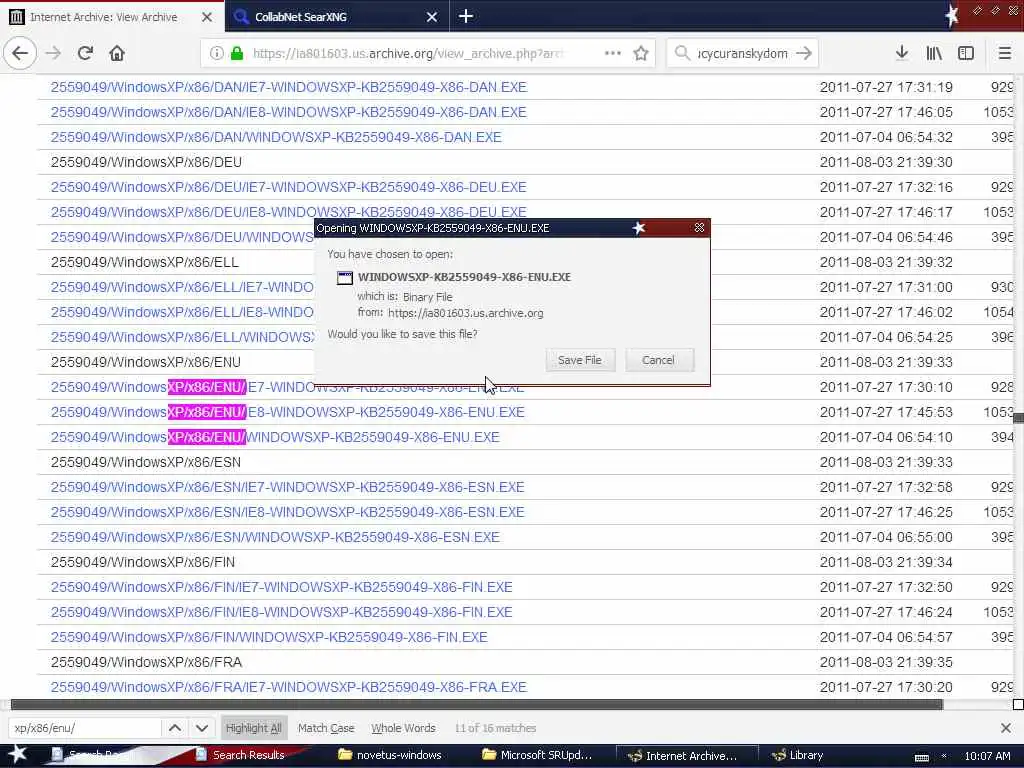Close the find bar
1024x768 pixels.
(1006, 728)
